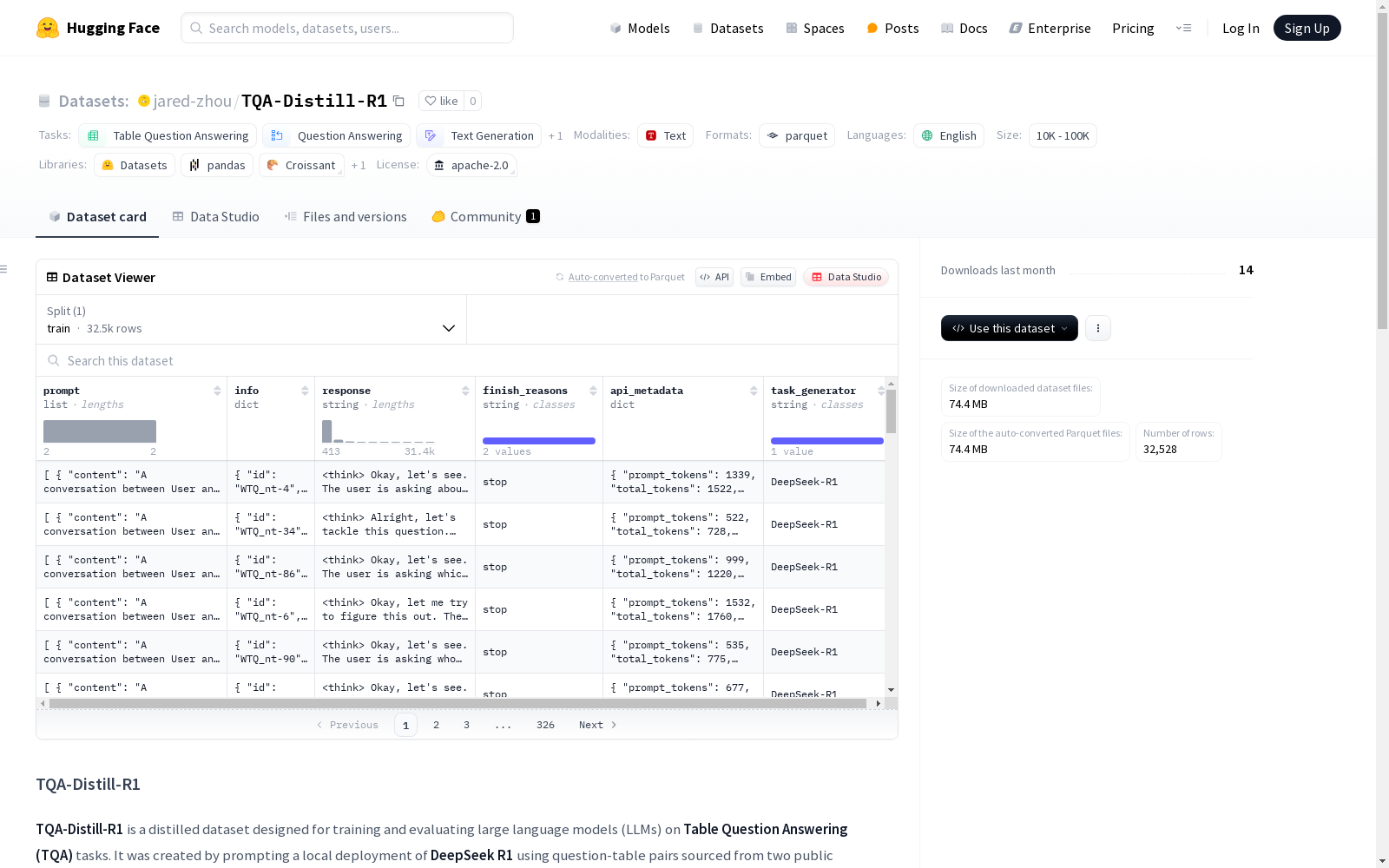Open the Use this dataset dropdown
Screen dimensions: 1389x868
[x=1010, y=328]
